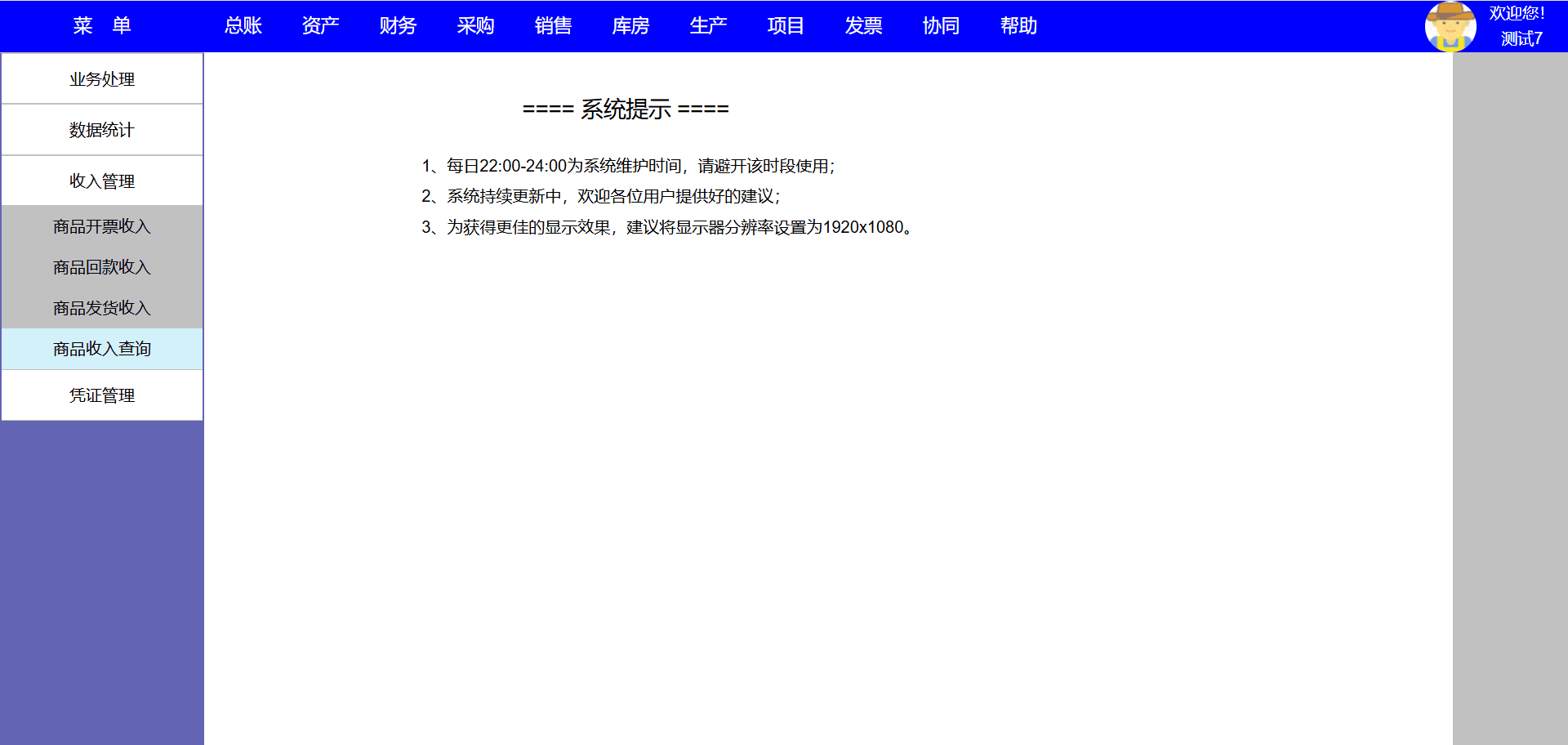The image size is (1568, 745).
Task: Select the 财务 menu item
Action: click(x=398, y=26)
